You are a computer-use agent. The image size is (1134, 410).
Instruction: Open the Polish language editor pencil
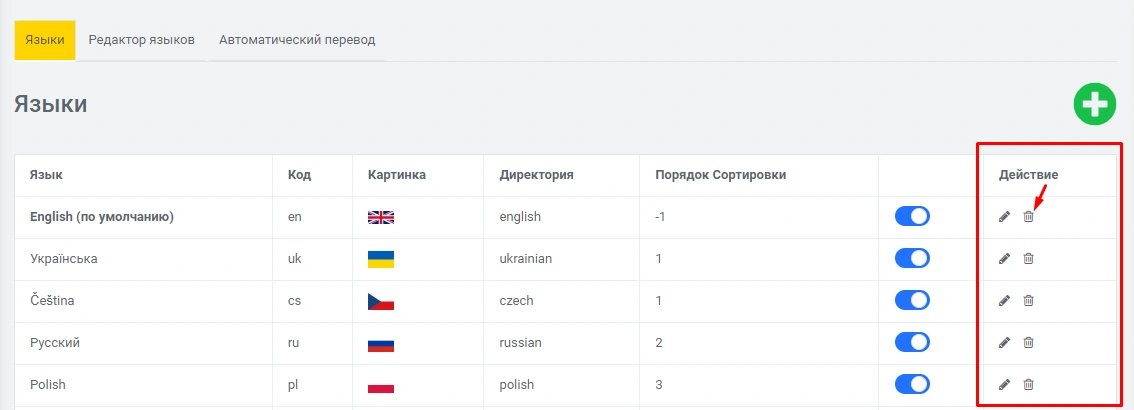coord(1004,385)
